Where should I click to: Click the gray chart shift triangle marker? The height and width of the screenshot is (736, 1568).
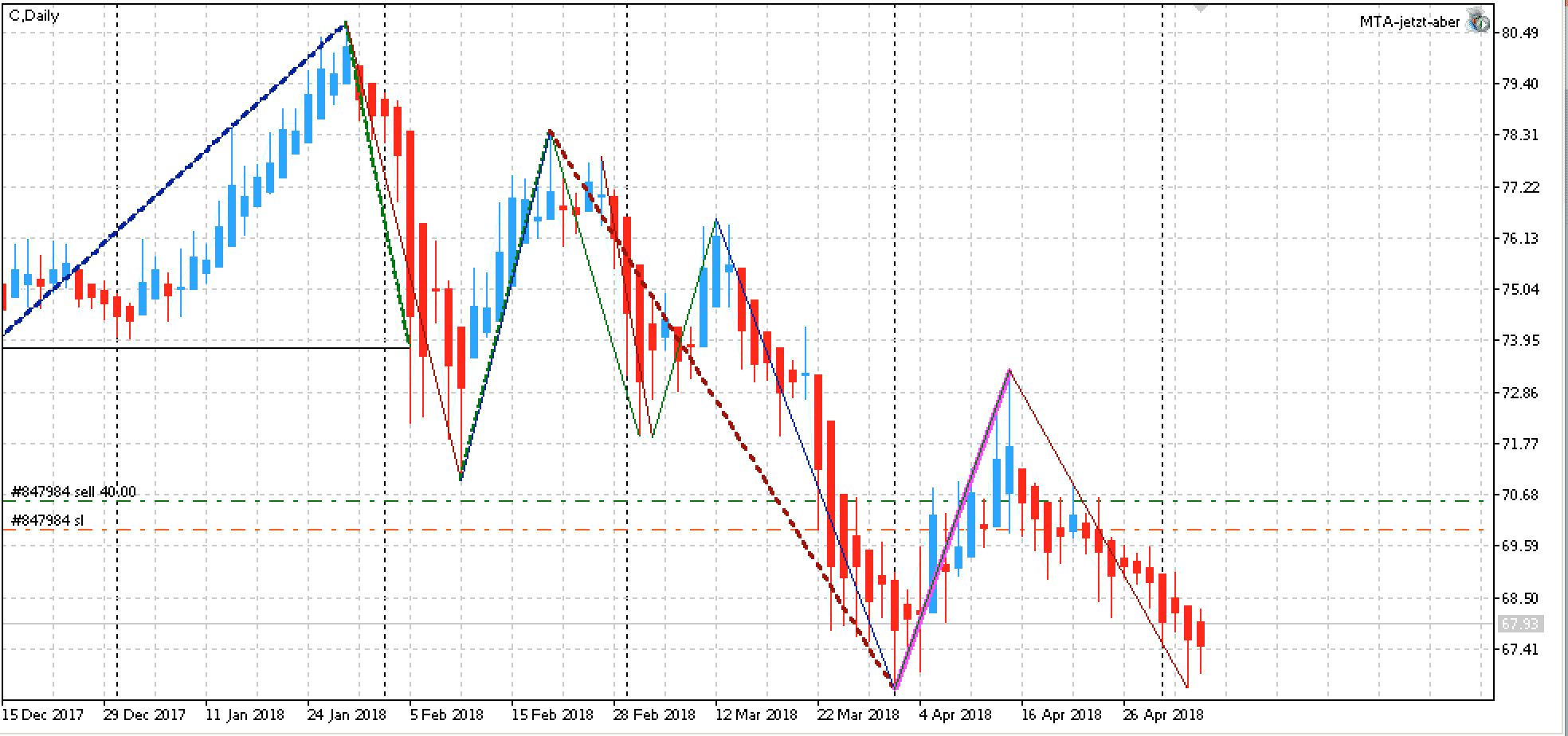1200,6
